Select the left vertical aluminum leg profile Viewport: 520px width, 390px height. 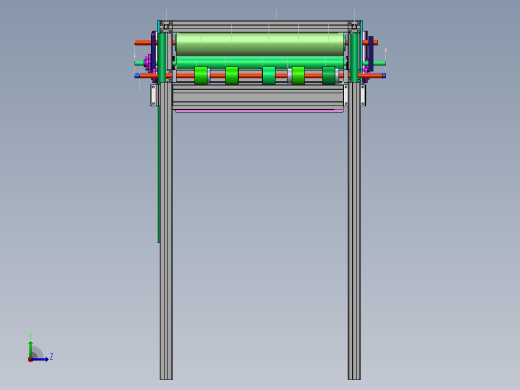[x=166, y=231]
